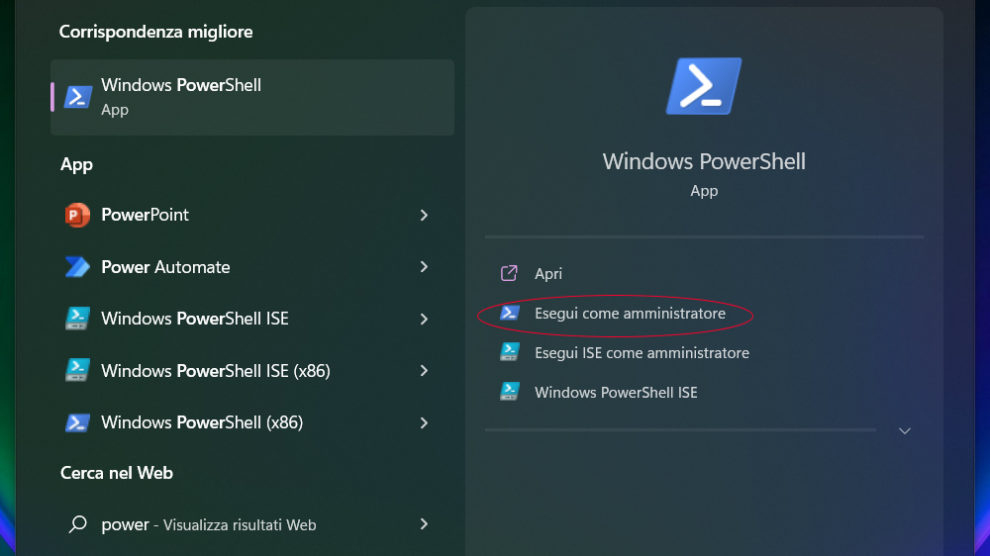
Task: Click the PowerPoint app icon
Action: click(77, 215)
